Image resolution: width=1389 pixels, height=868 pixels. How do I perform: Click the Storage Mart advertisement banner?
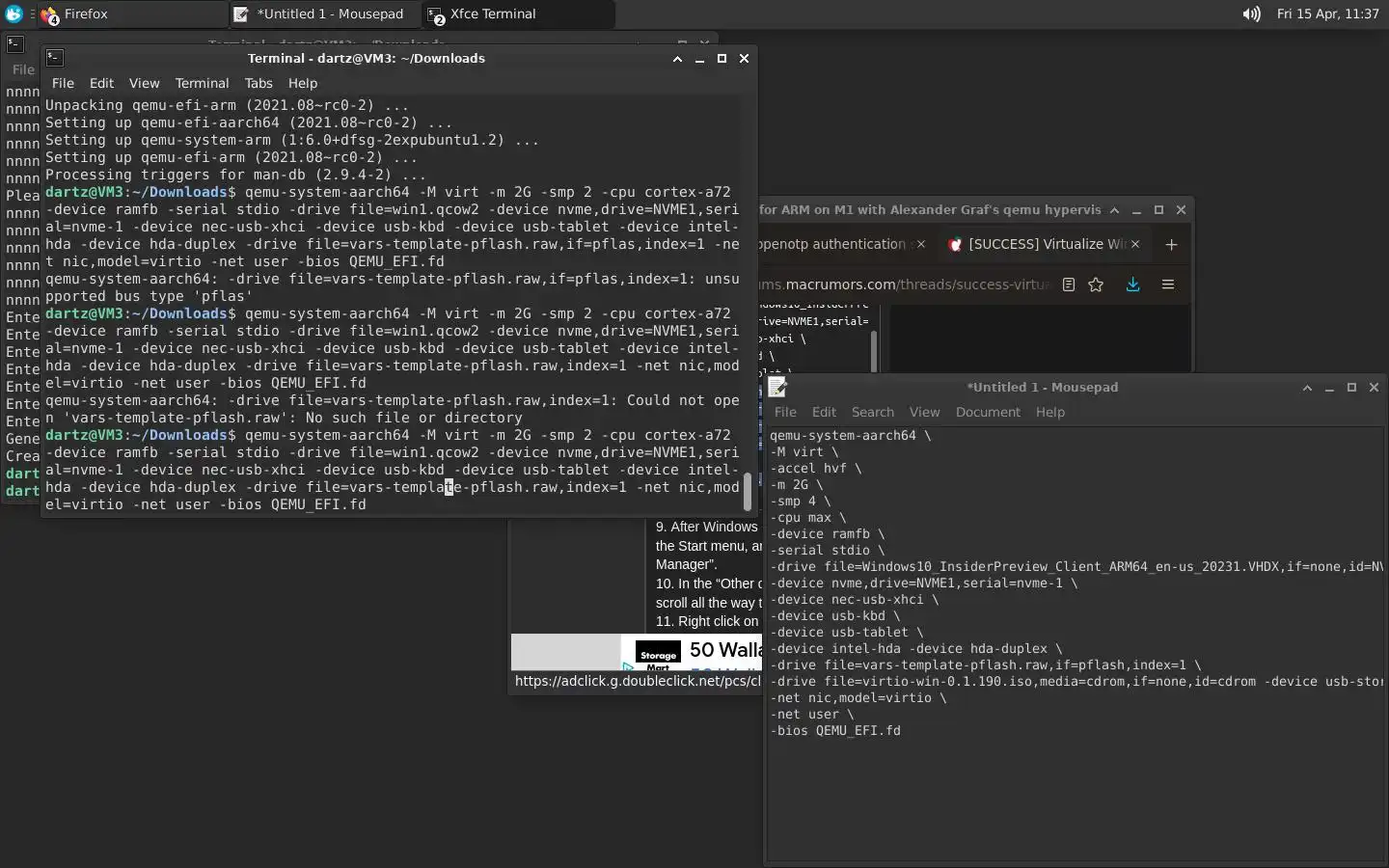637,652
